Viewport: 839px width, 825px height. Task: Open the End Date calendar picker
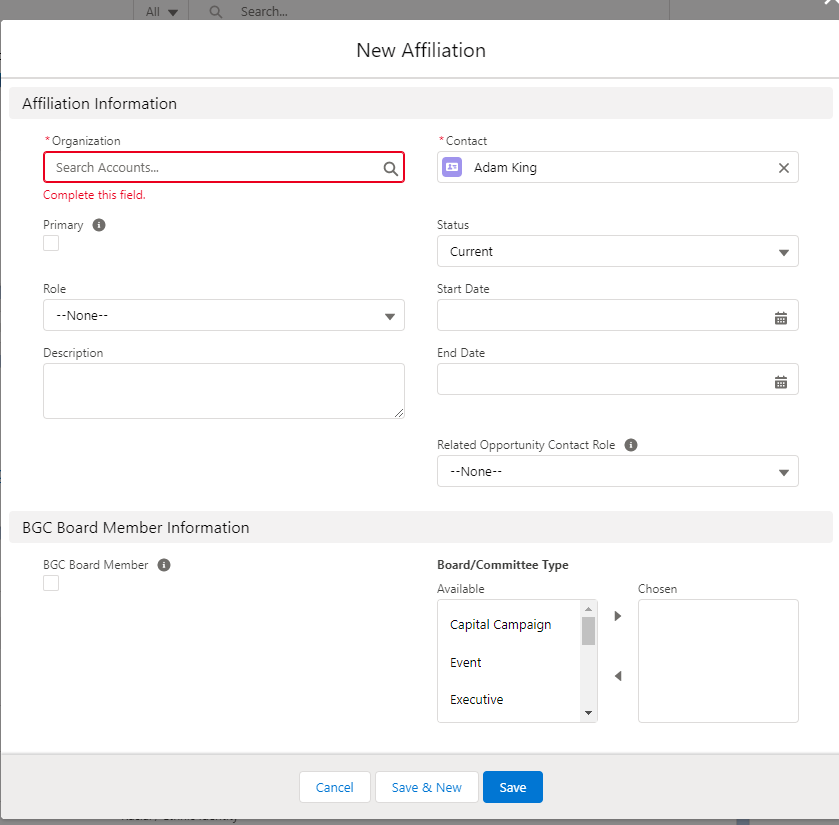(781, 379)
